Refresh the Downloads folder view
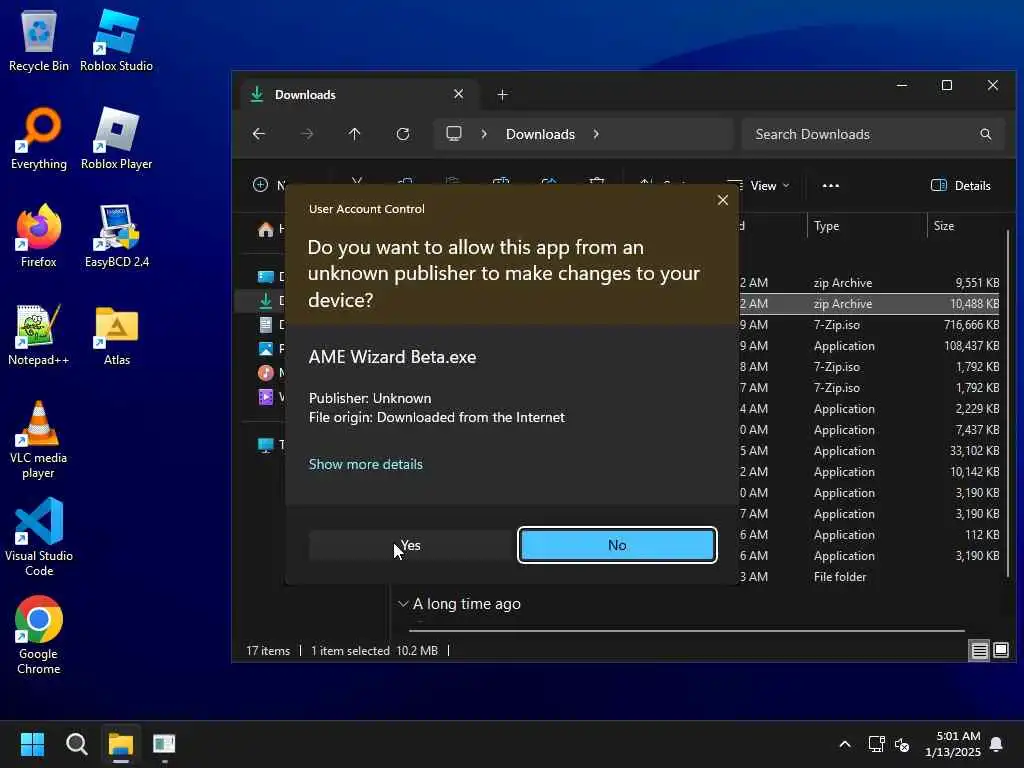1024x768 pixels. pos(403,134)
